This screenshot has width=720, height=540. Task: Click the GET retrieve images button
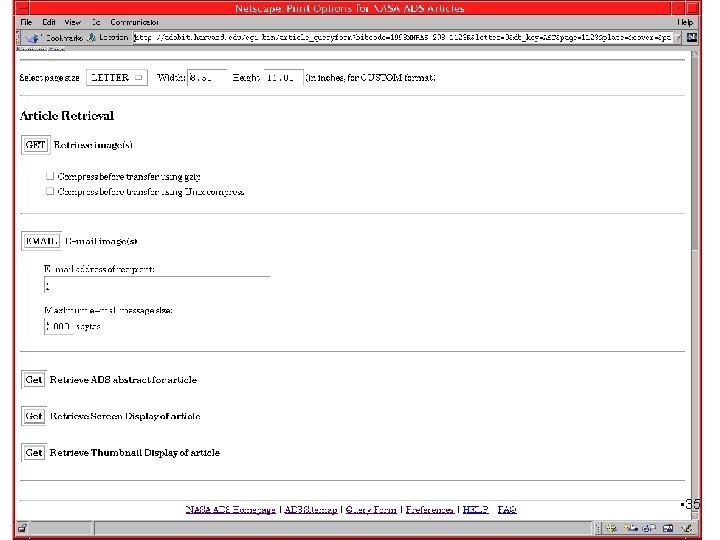pos(35,145)
